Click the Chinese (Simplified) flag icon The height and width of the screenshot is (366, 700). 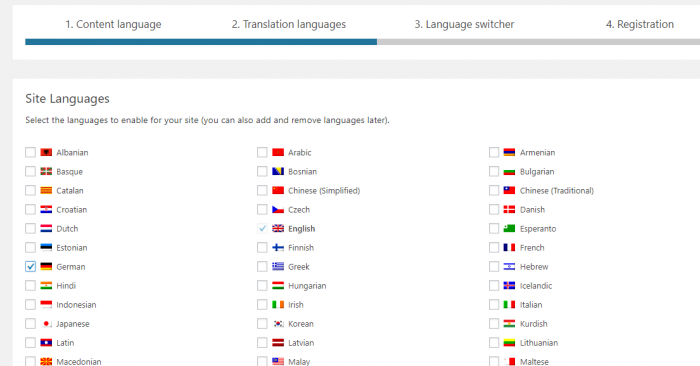(278, 191)
